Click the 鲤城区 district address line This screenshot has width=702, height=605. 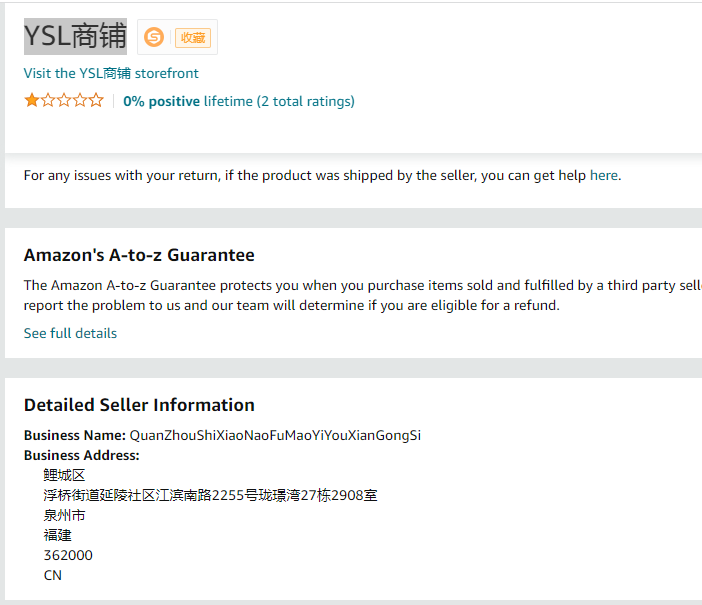pyautogui.click(x=64, y=475)
